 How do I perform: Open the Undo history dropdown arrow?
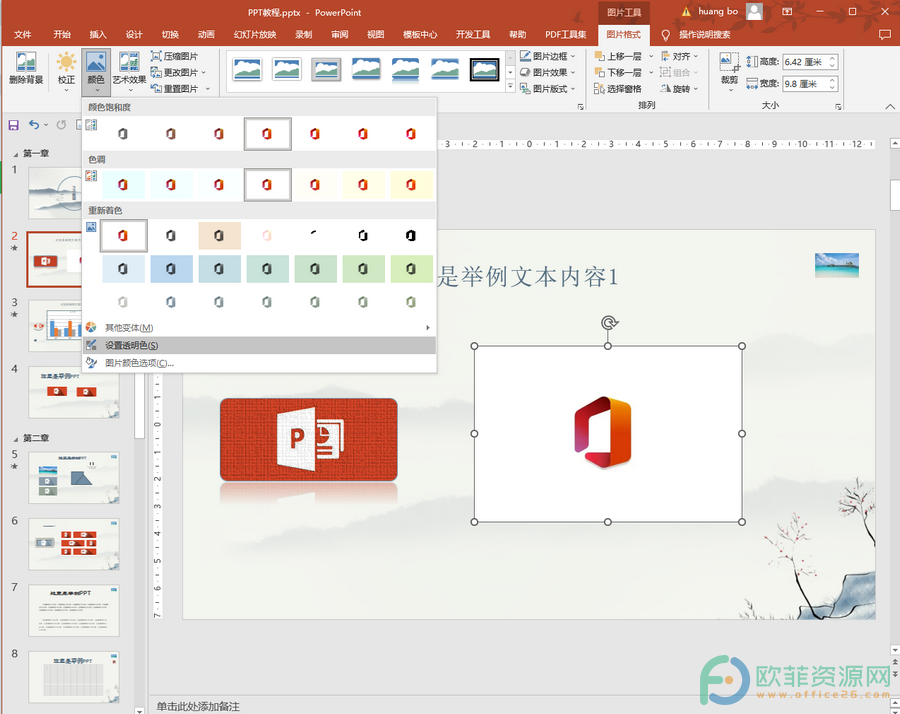[46, 125]
